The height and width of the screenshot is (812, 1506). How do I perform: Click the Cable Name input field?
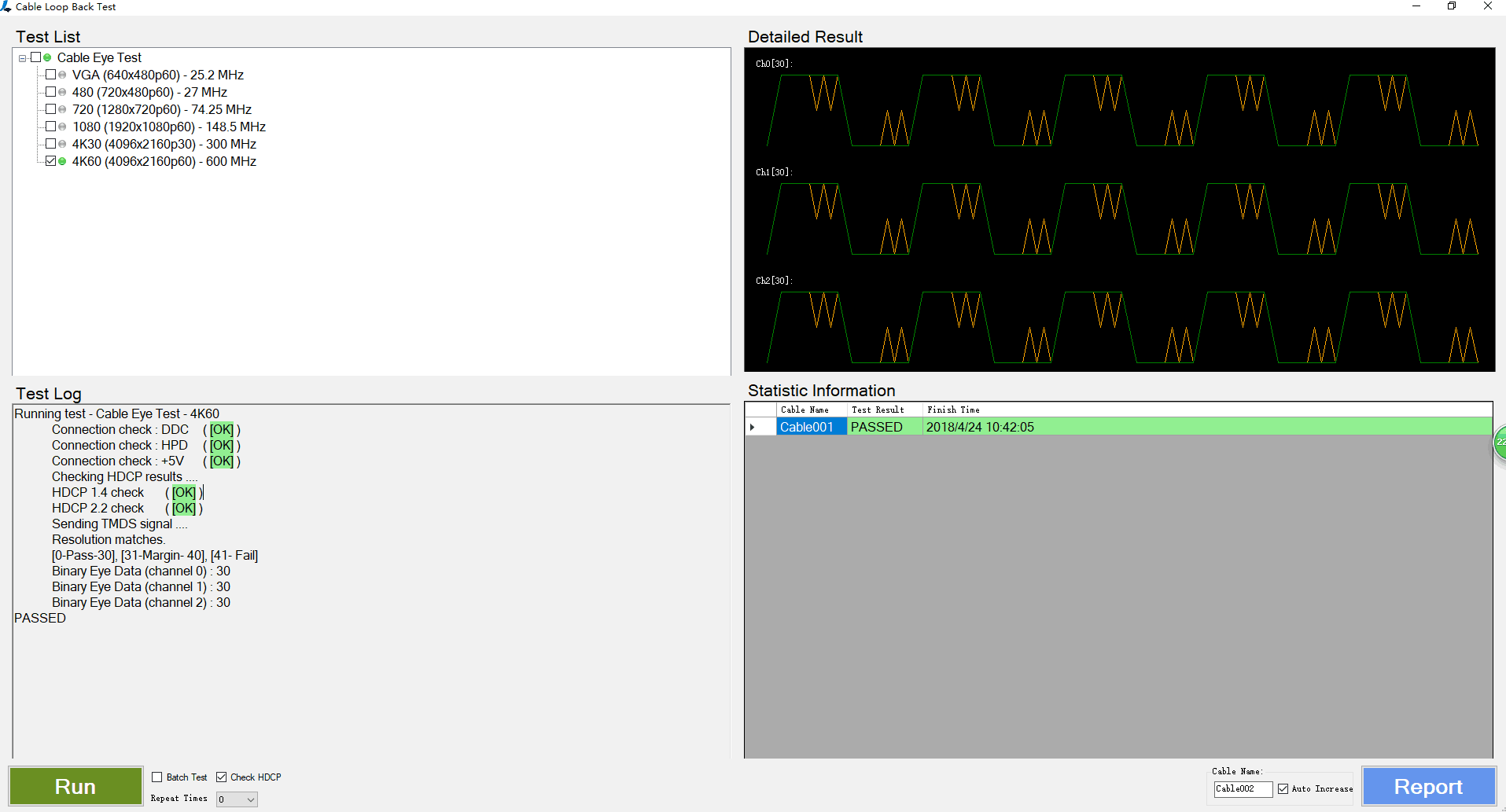click(x=1242, y=789)
